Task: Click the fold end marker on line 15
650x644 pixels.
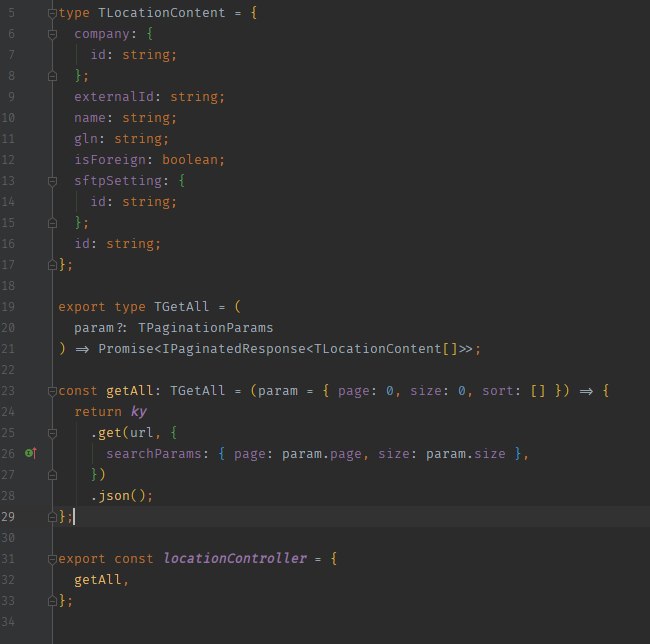Action: point(52,223)
